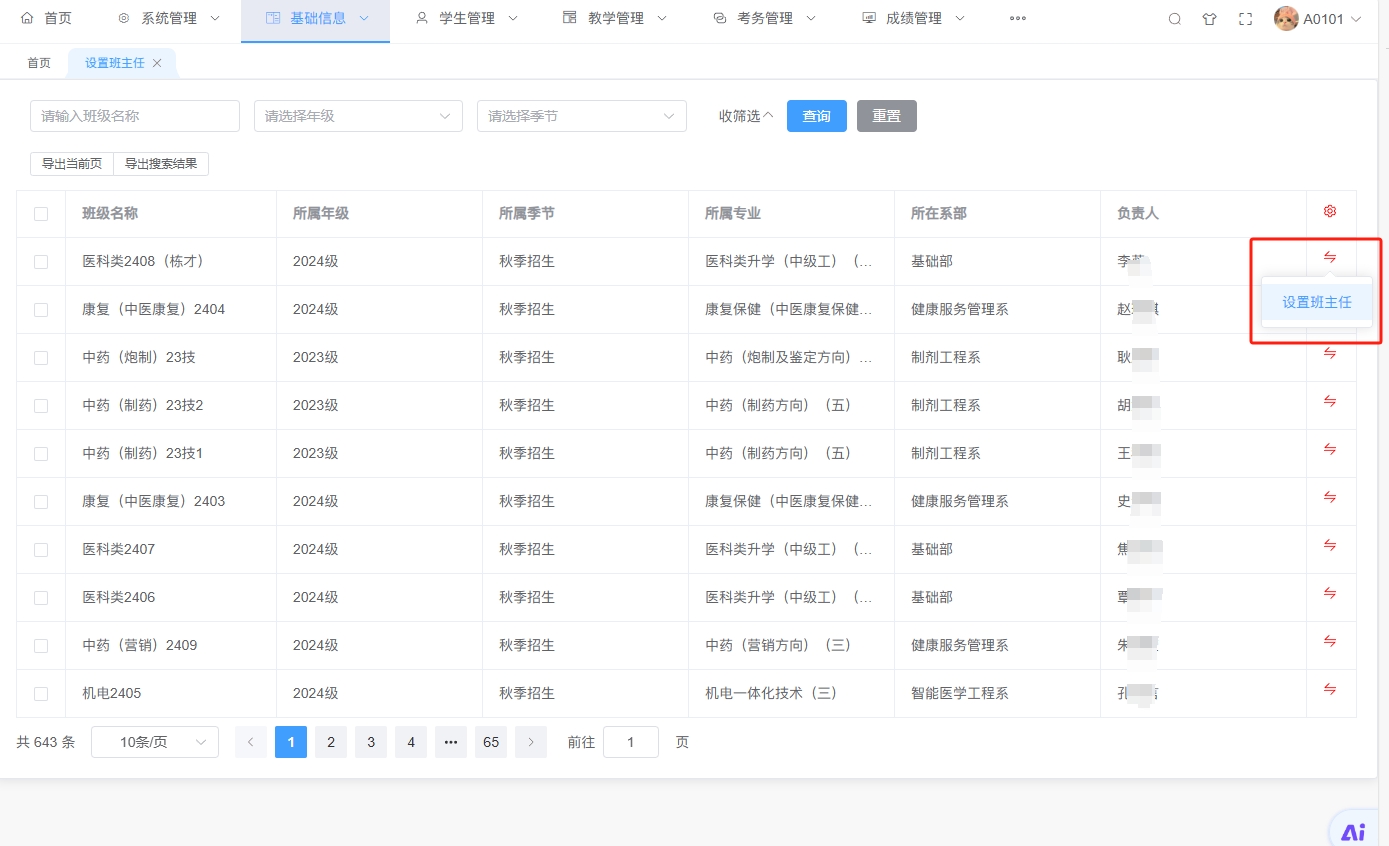1389x846 pixels.
Task: Check the 康复（中医康复）2403 row checkbox
Action: pos(41,502)
